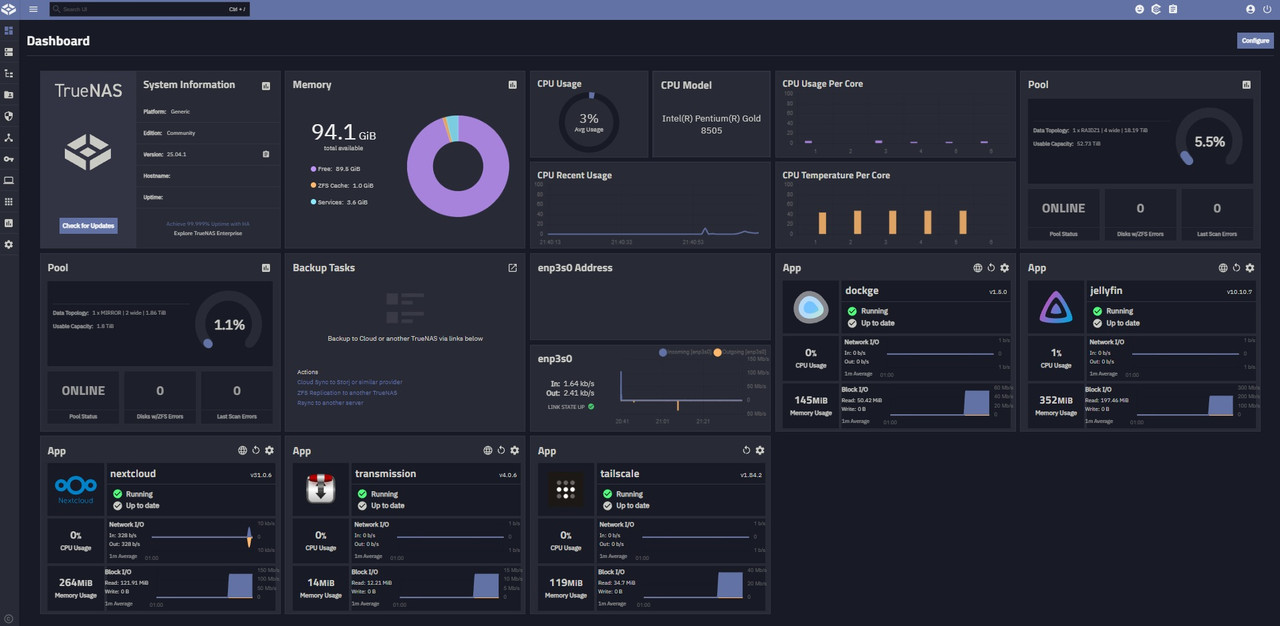Image resolution: width=1280 pixels, height=626 pixels.
Task: Click the Nextcloud app logo thumbnail
Action: tap(76, 490)
